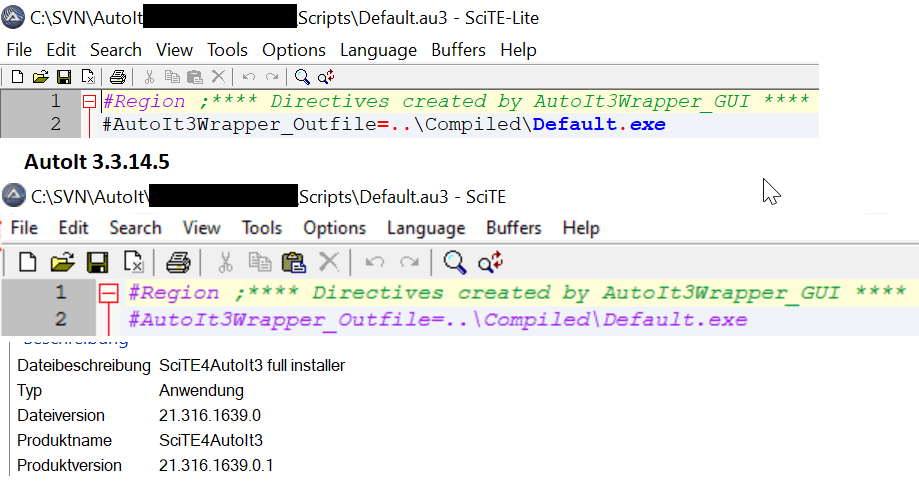Click Close file icon in SciTE-Lite toolbar
The height and width of the screenshot is (487, 919).
[x=88, y=77]
